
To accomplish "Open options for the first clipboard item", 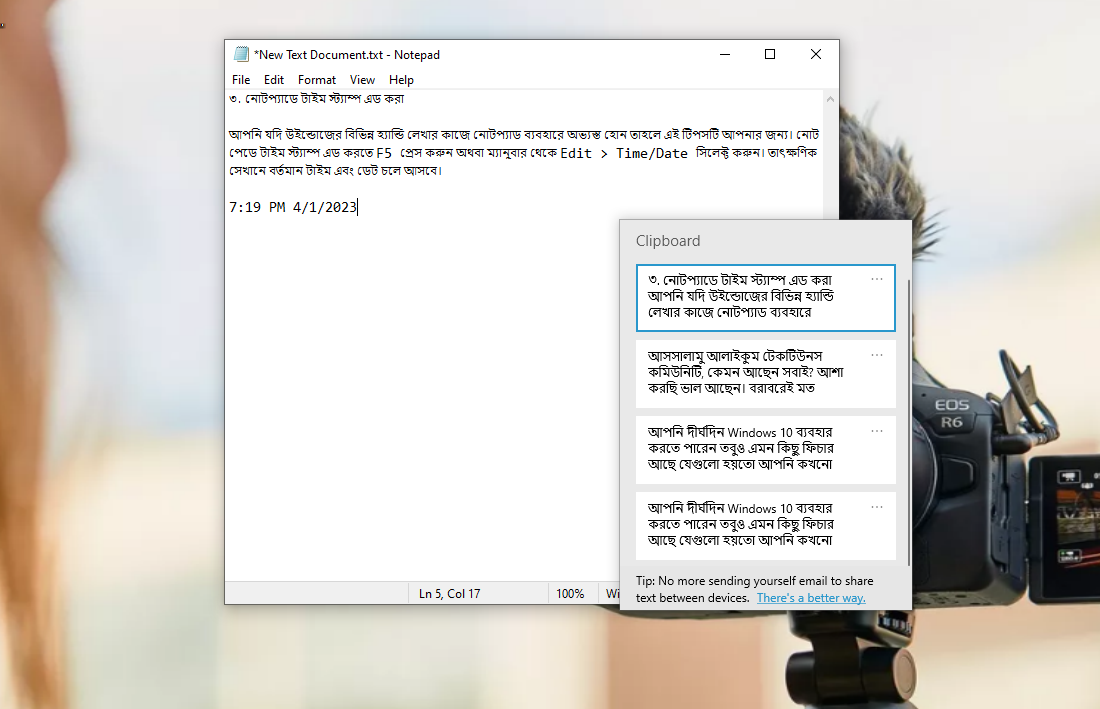I will (x=877, y=279).
